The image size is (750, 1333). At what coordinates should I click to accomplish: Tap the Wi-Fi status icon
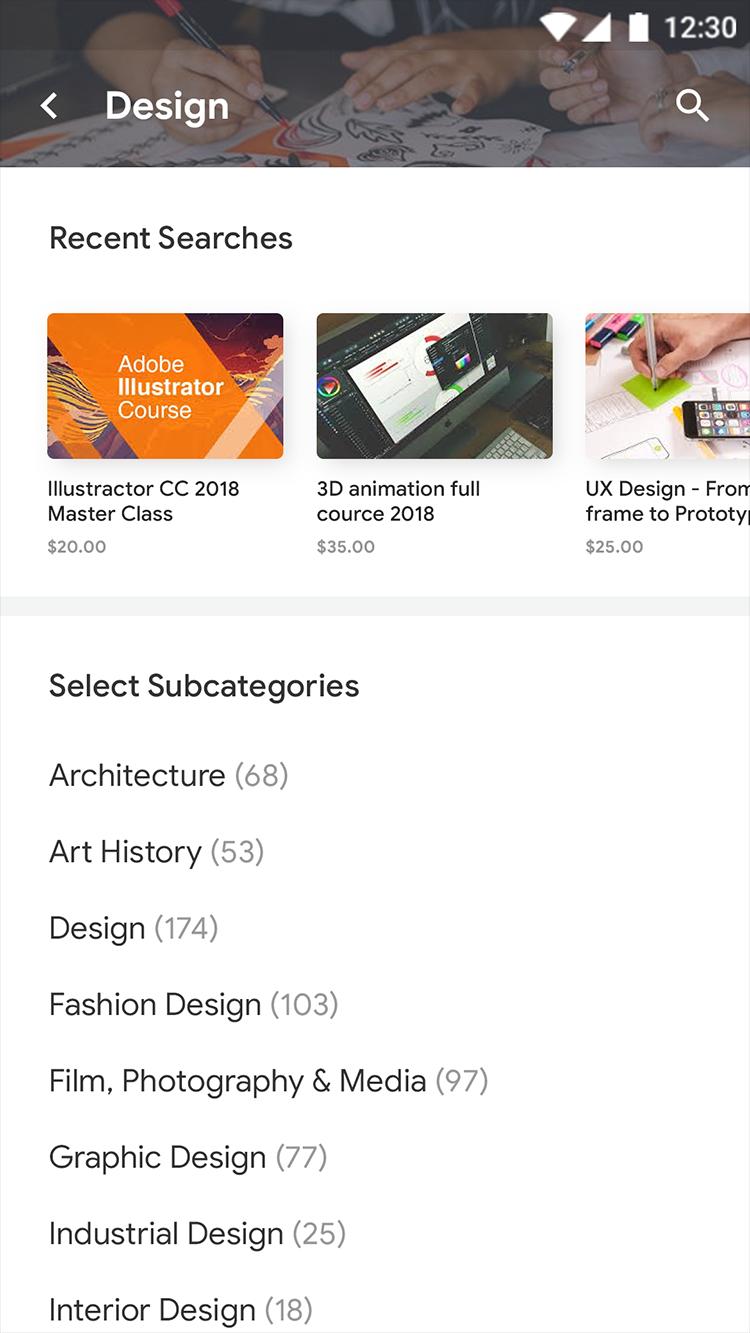tap(558, 27)
